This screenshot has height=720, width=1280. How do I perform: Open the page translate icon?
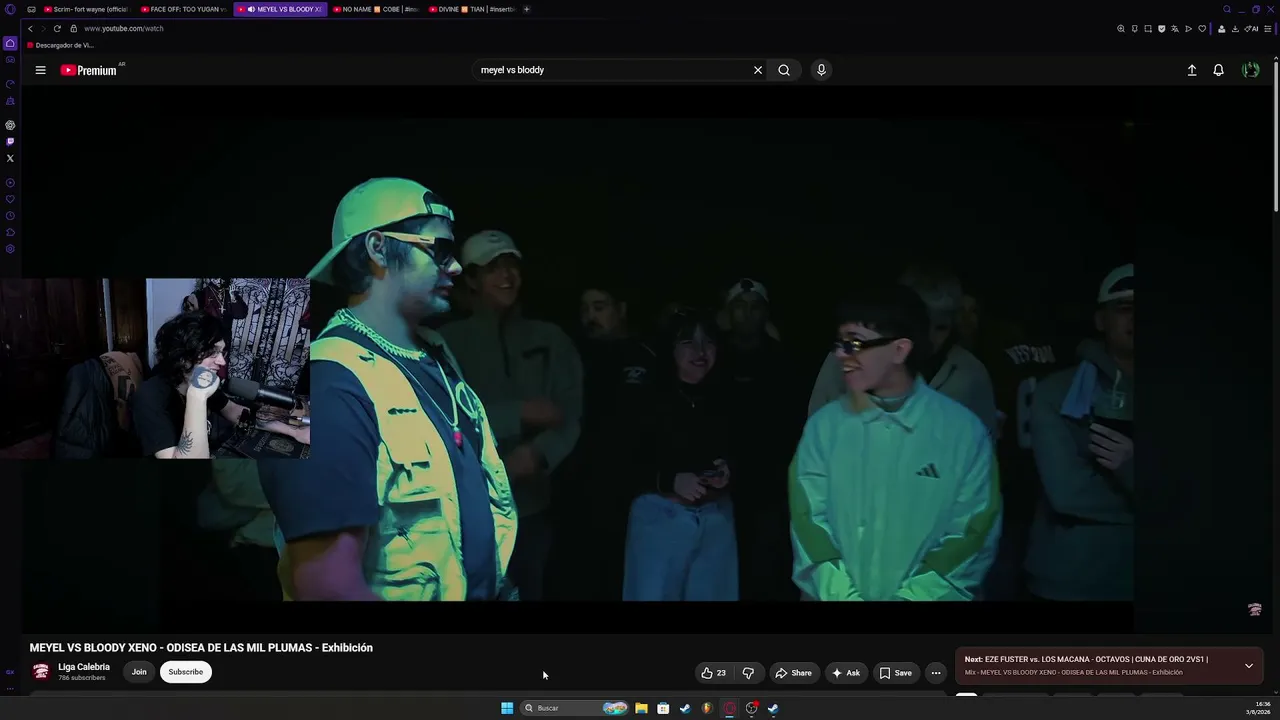1175,29
